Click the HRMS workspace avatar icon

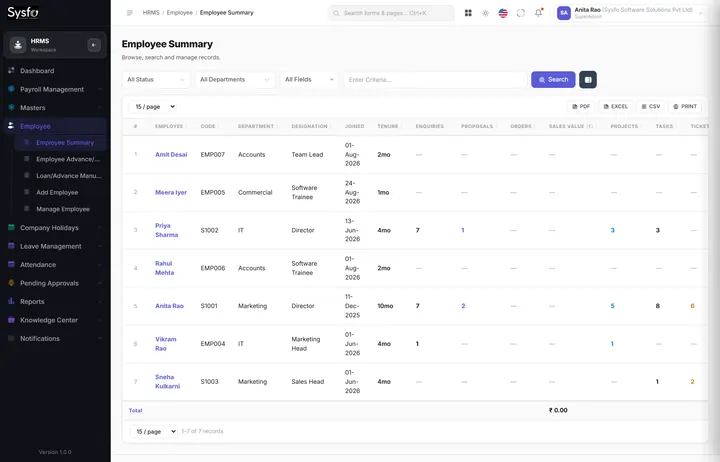[18, 45]
